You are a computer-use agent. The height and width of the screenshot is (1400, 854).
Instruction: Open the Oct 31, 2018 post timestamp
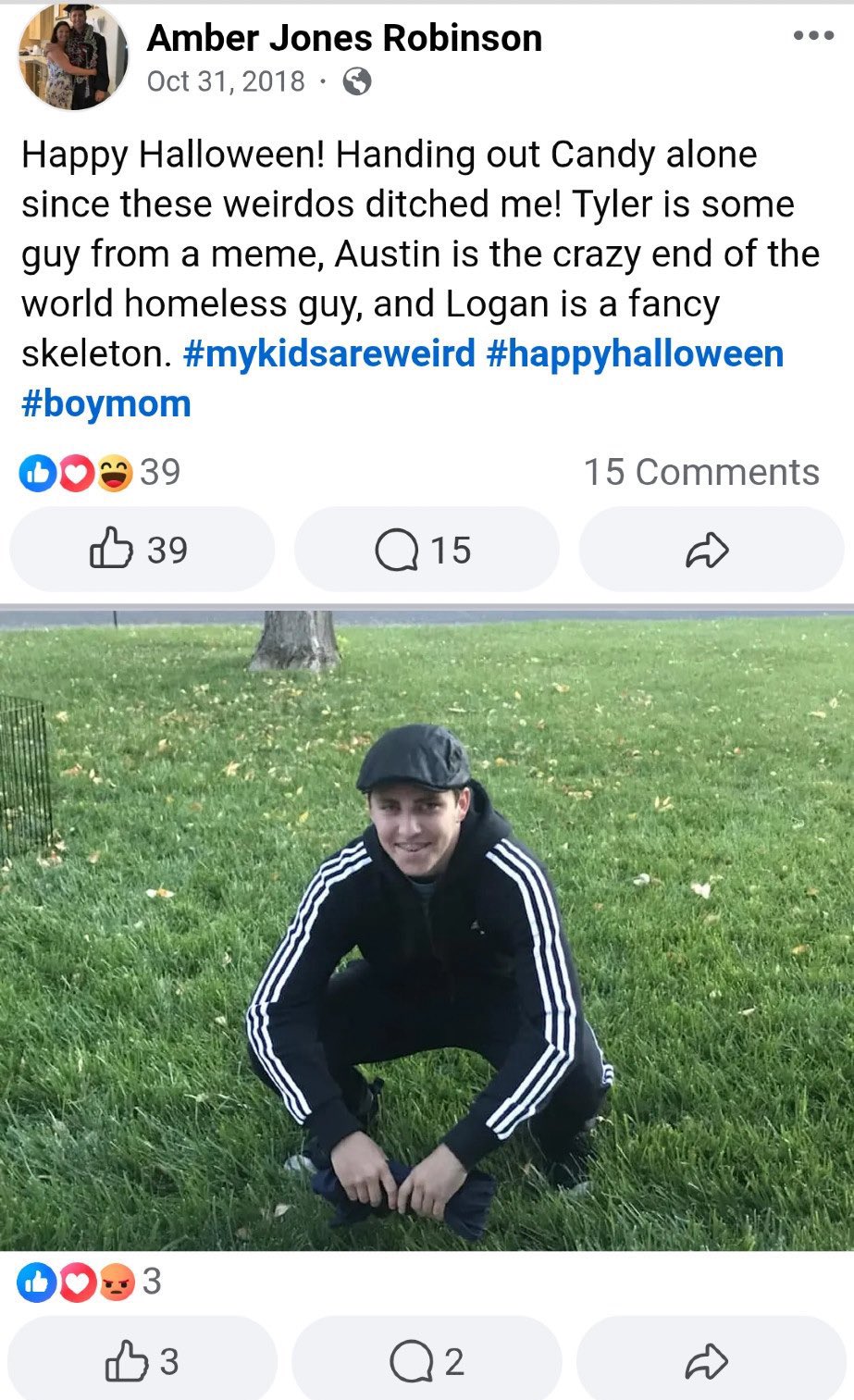pos(226,81)
